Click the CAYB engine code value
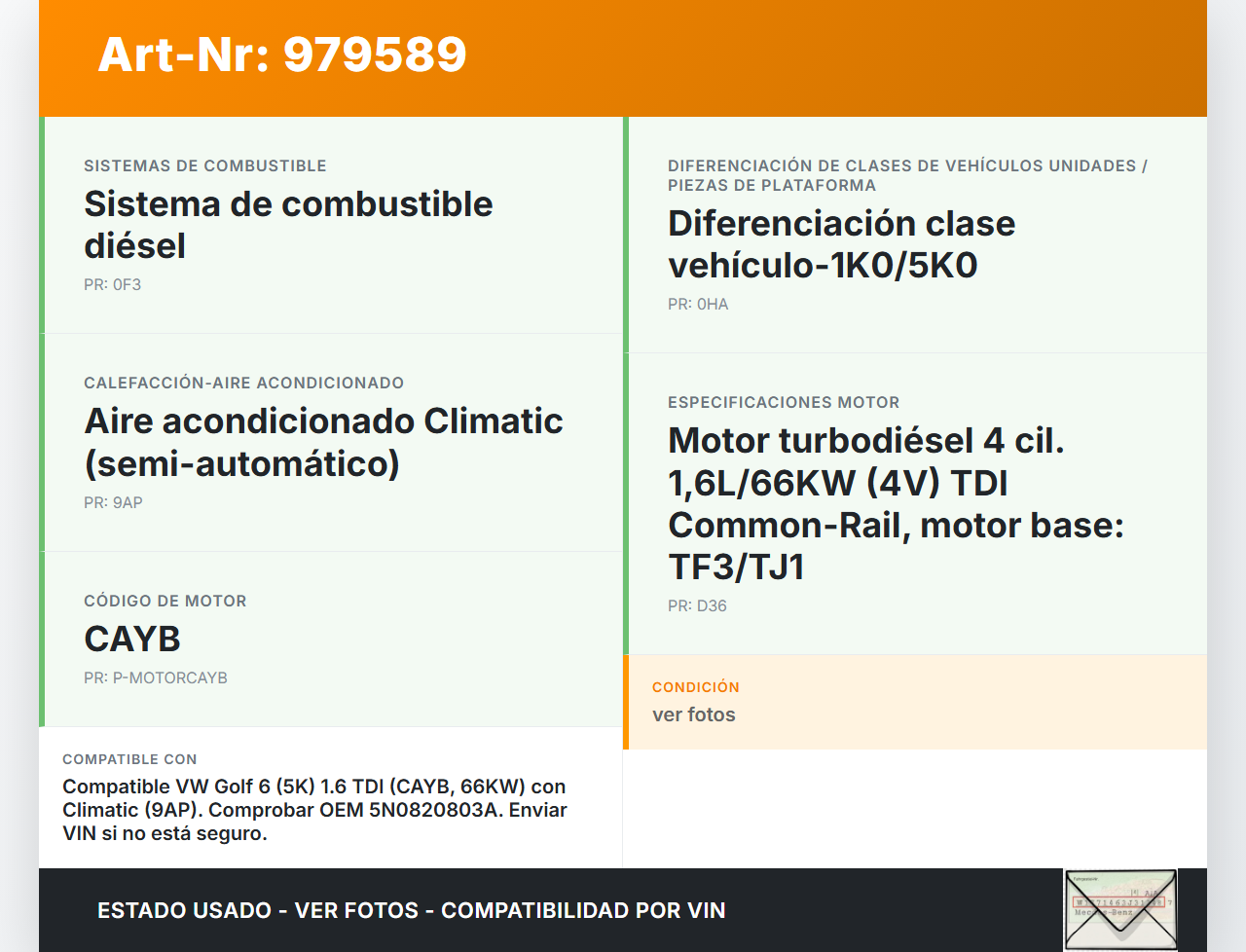1246x952 pixels. (132, 640)
